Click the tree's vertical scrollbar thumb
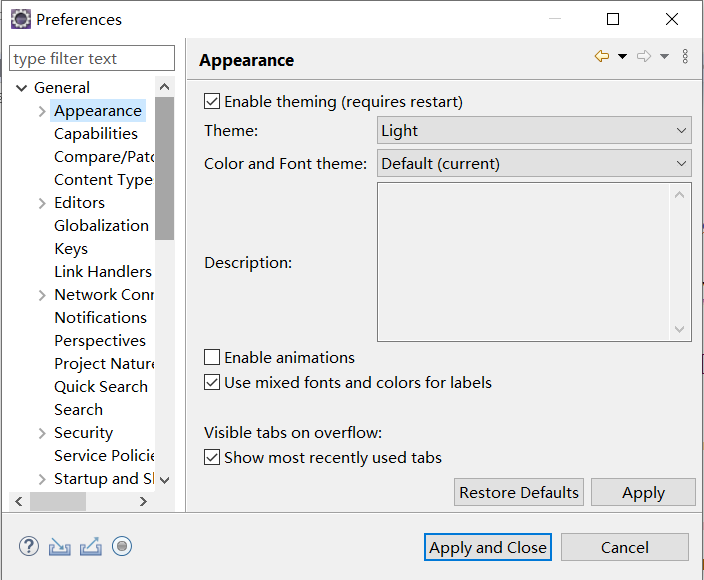Image resolution: width=704 pixels, height=580 pixels. 164,168
